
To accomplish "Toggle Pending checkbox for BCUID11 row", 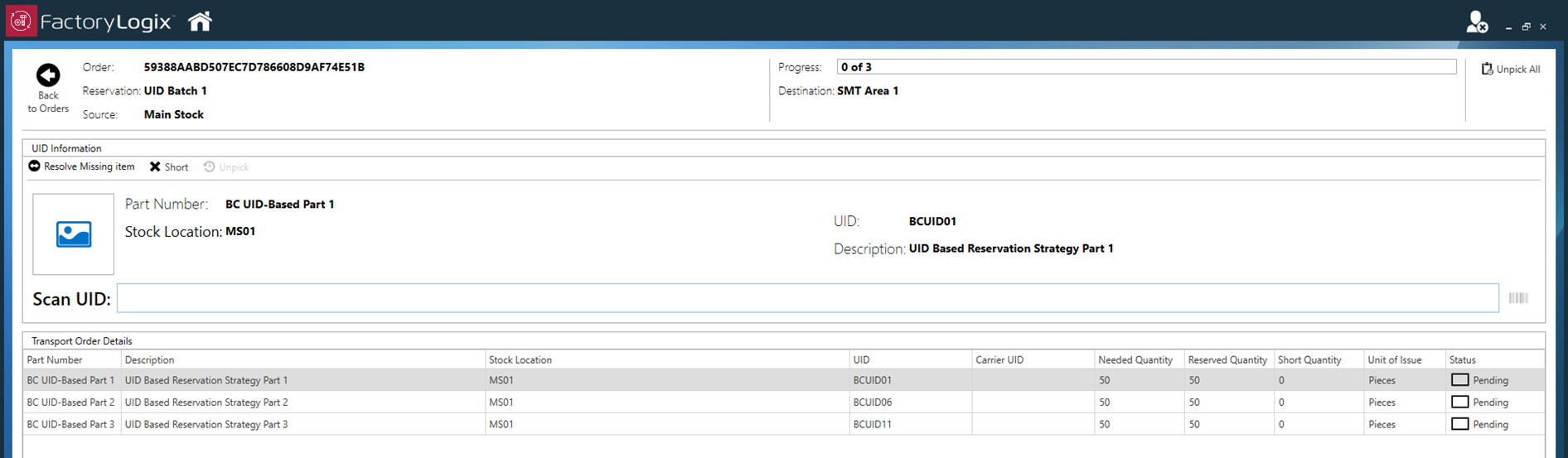I will click(1459, 424).
